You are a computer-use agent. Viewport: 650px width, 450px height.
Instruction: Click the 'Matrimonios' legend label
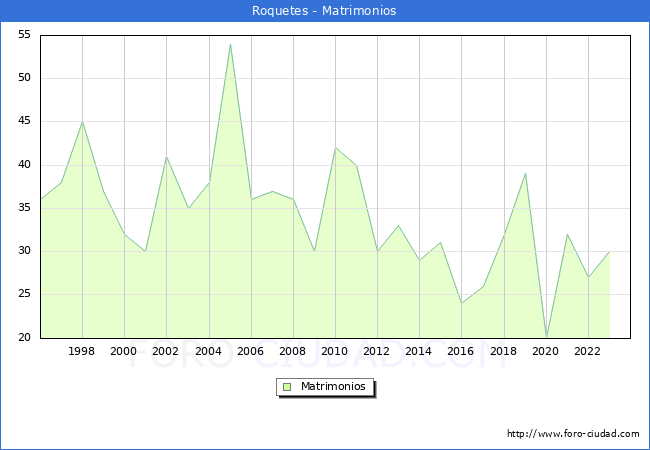pos(333,387)
